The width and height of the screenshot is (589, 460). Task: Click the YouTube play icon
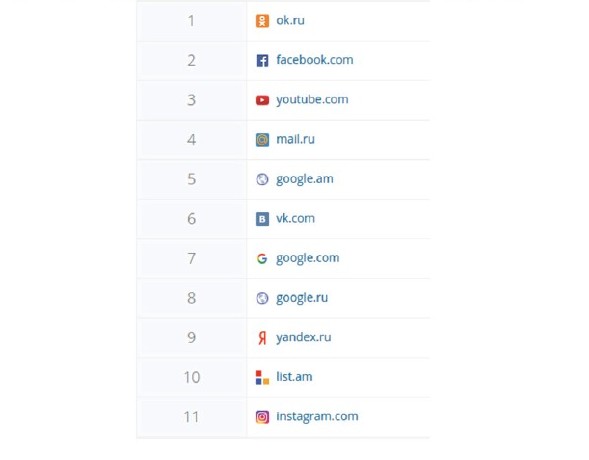pos(262,100)
